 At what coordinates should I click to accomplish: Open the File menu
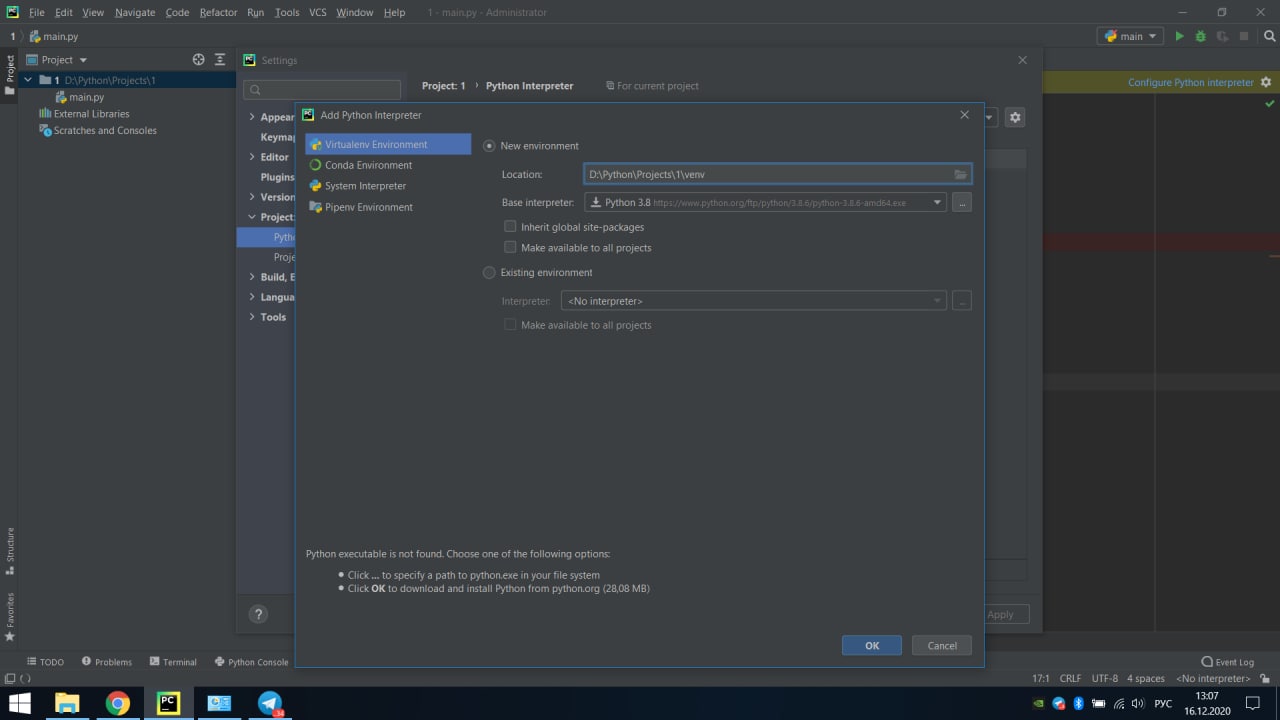pyautogui.click(x=37, y=12)
